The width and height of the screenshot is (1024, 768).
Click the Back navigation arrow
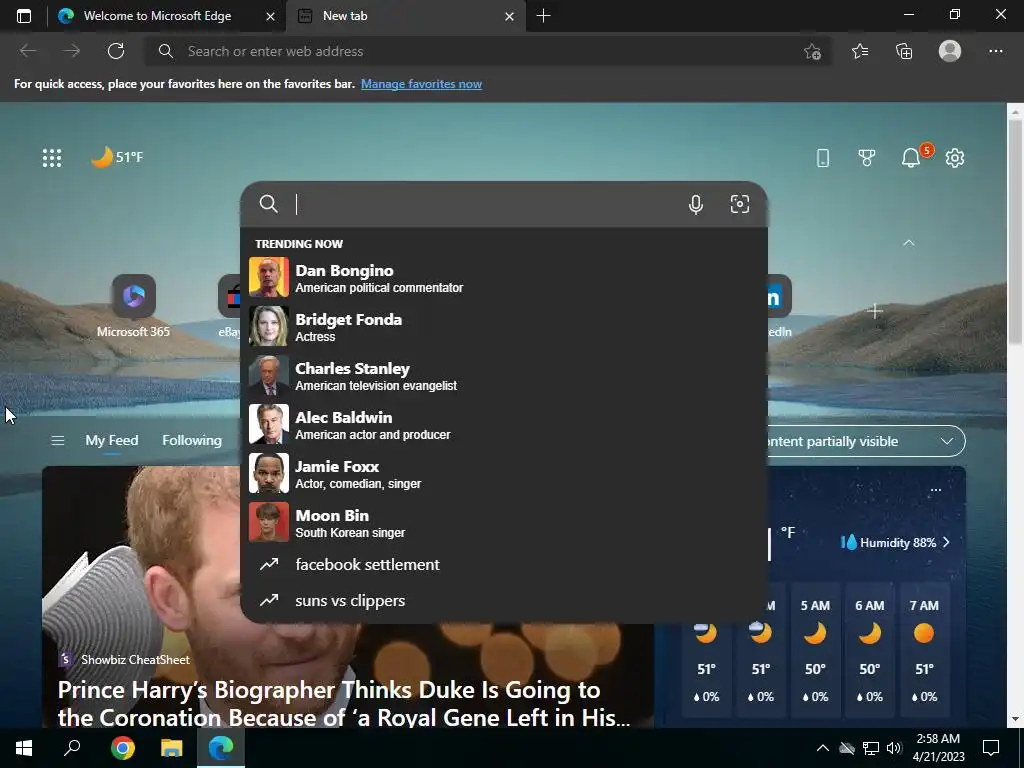[27, 51]
